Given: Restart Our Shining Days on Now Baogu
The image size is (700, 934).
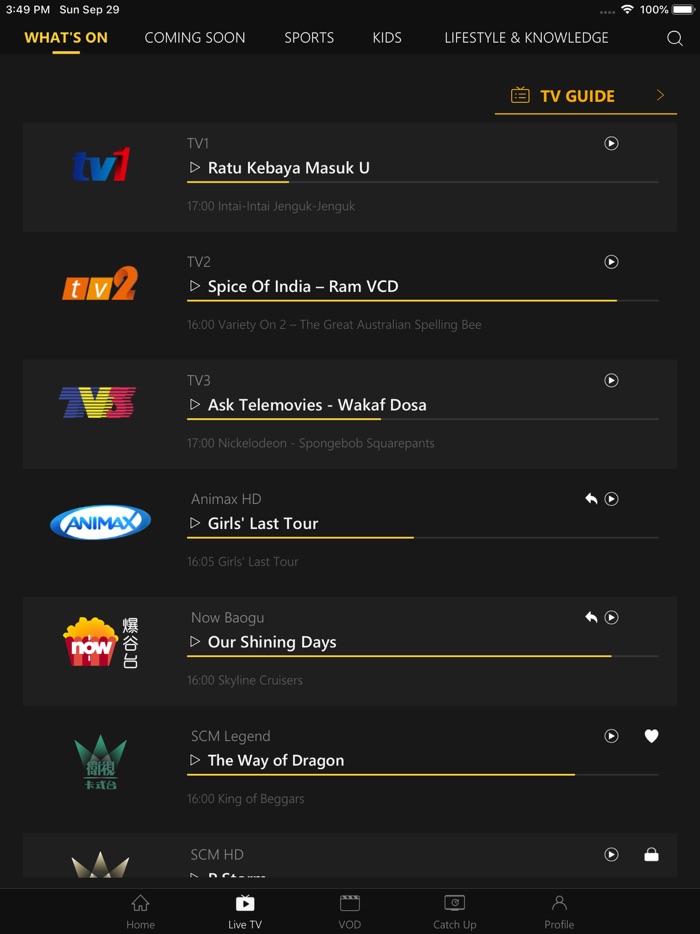Looking at the screenshot, I should pyautogui.click(x=590, y=617).
